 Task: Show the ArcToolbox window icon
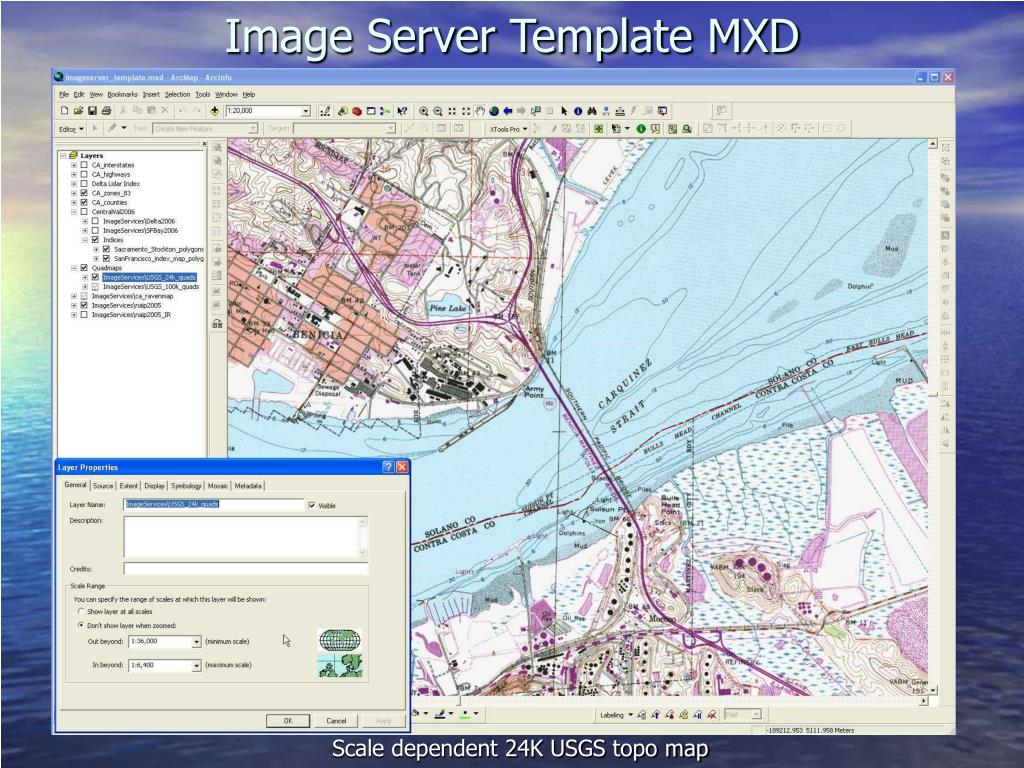[x=357, y=111]
